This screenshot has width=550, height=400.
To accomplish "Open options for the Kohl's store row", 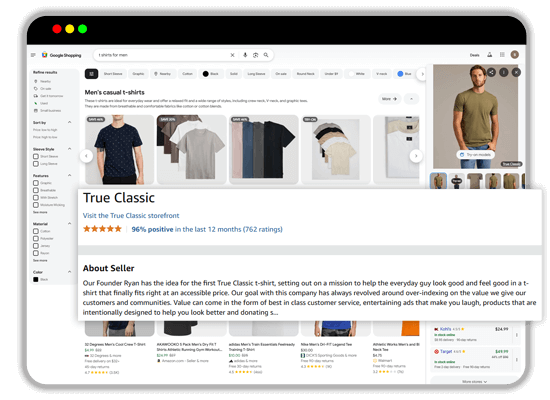I will pos(516,335).
